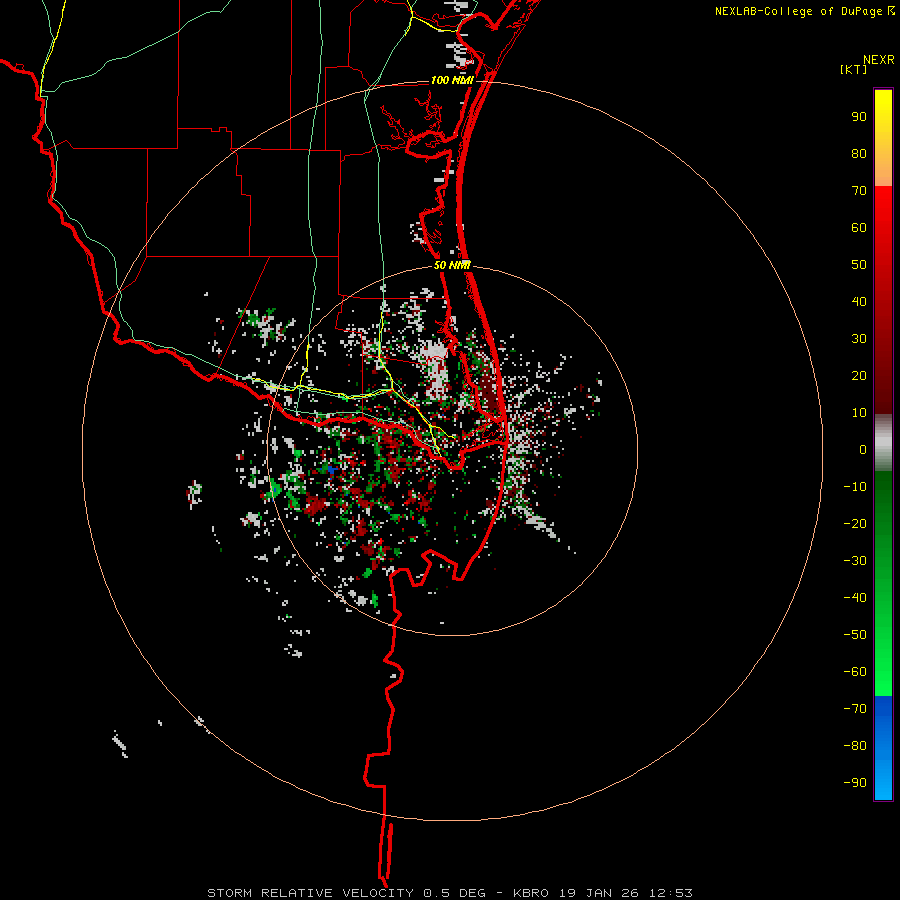900x900 pixels.
Task: Click the 100 NMI range ring label
Action: pos(452,80)
